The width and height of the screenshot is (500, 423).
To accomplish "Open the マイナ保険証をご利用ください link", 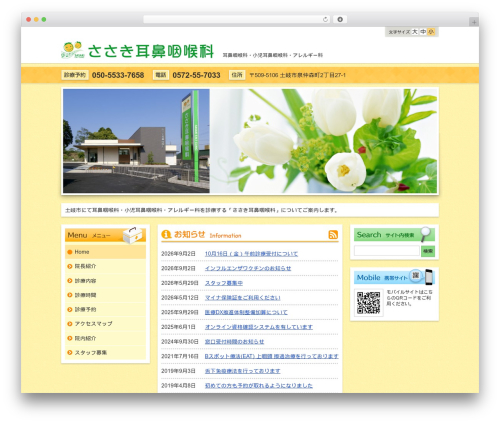I will pos(242,298).
